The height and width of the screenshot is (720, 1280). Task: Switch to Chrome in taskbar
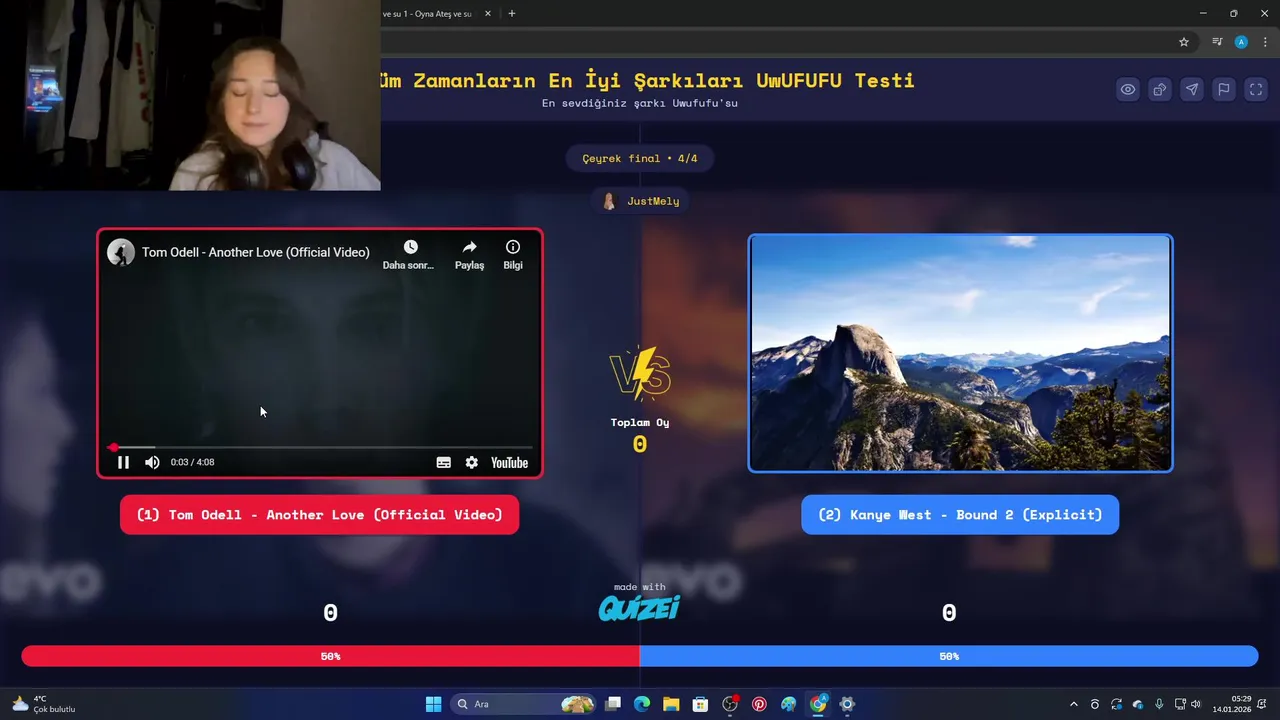pos(818,704)
